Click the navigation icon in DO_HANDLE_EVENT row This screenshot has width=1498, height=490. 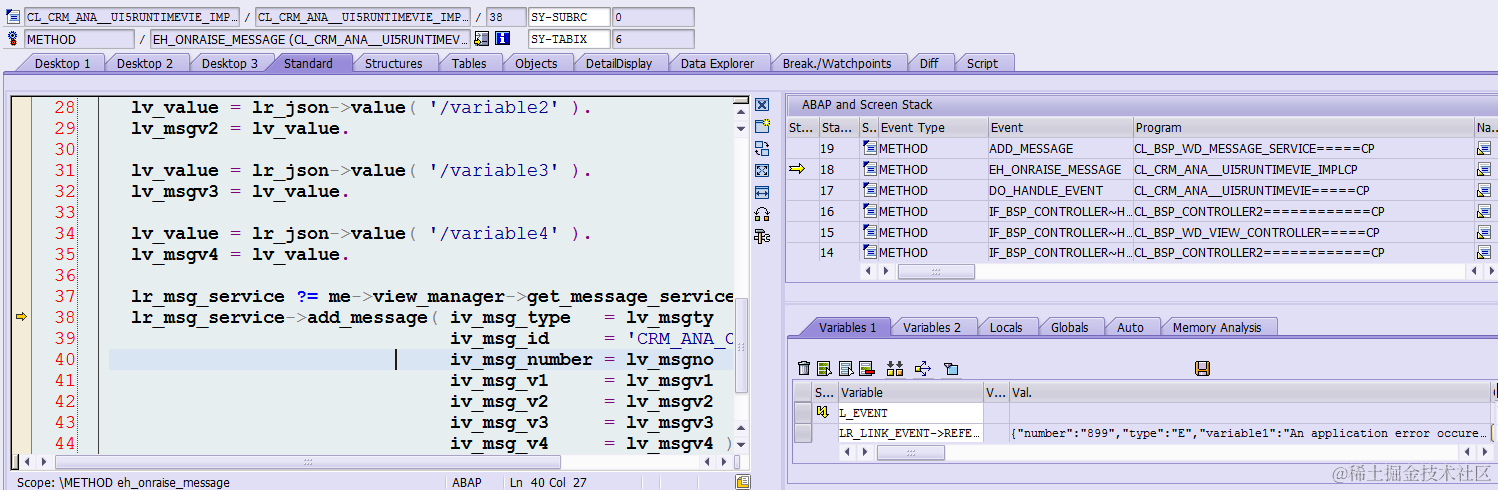coord(1484,190)
